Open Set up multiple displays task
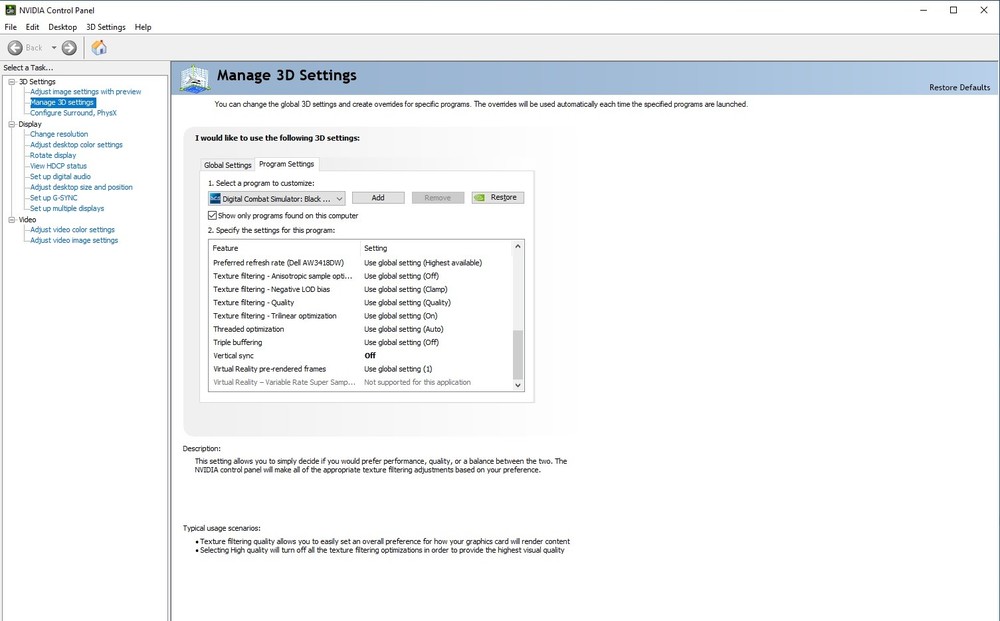Image resolution: width=1000 pixels, height=621 pixels. [67, 208]
